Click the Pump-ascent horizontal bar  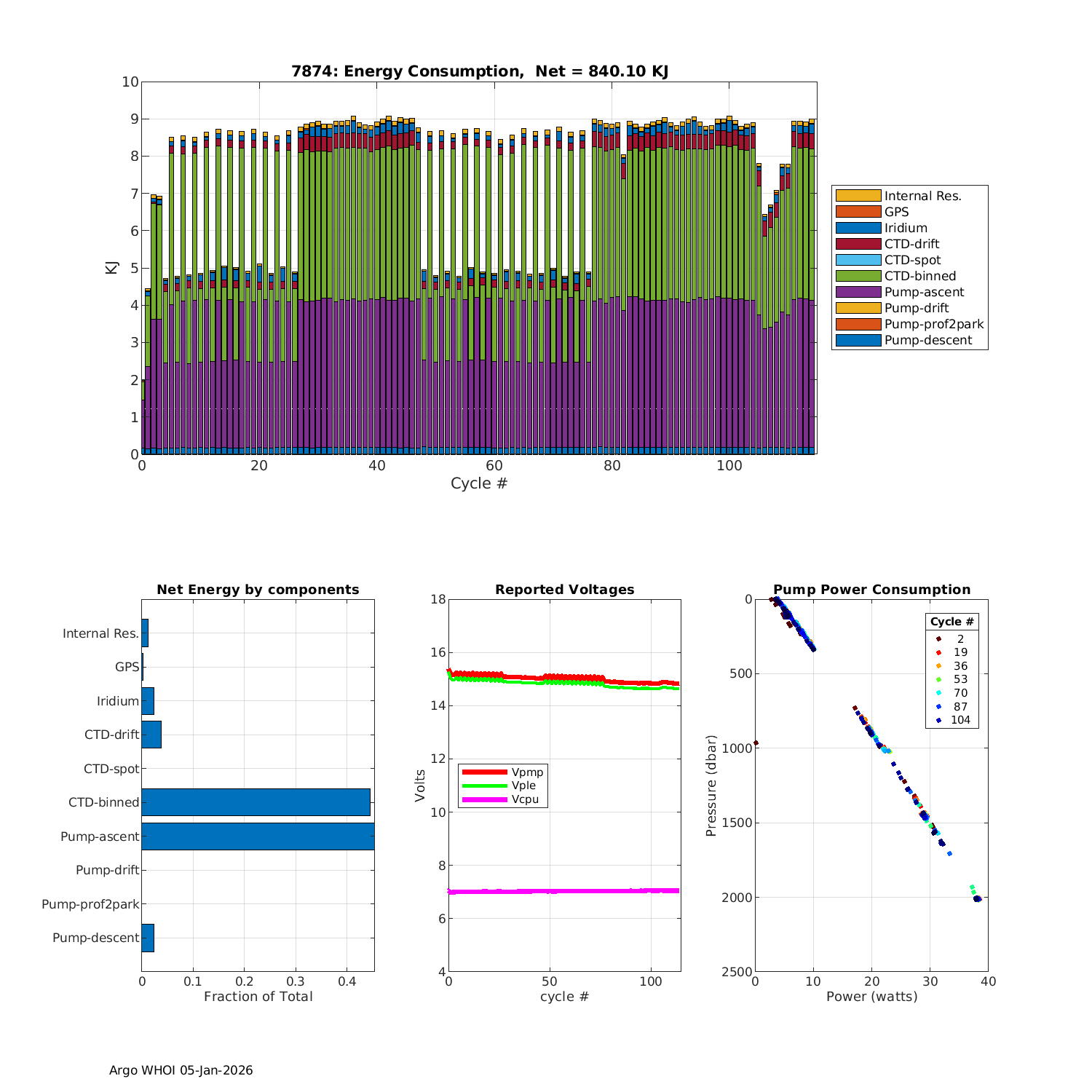click(258, 836)
